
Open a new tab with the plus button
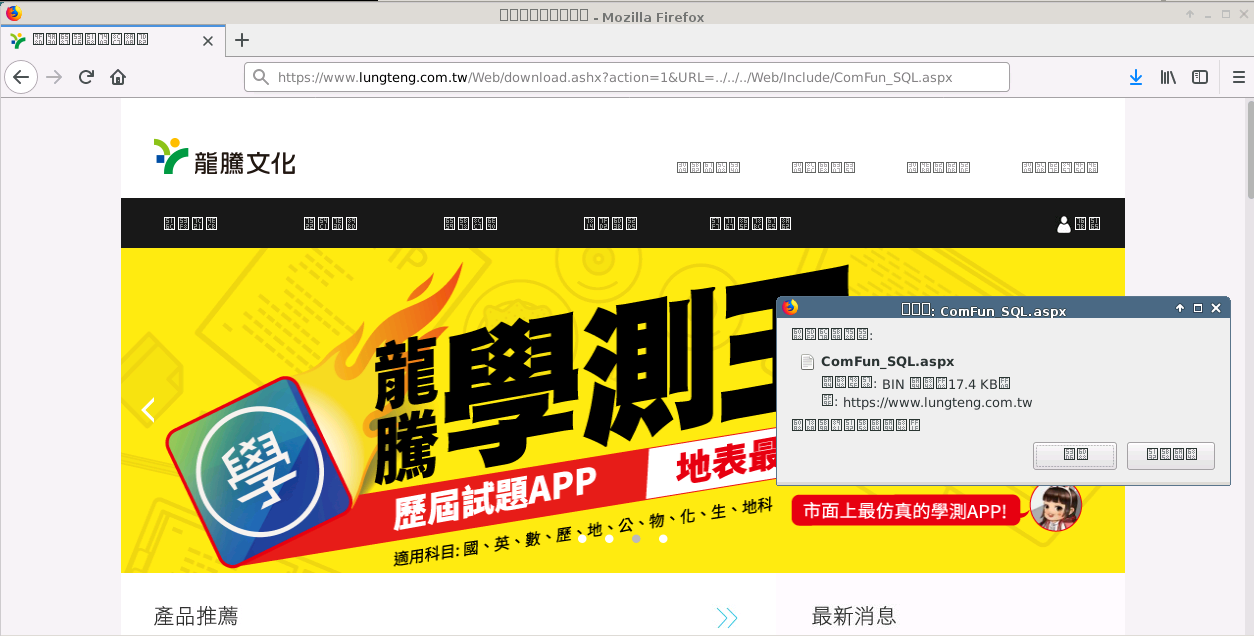(x=242, y=40)
